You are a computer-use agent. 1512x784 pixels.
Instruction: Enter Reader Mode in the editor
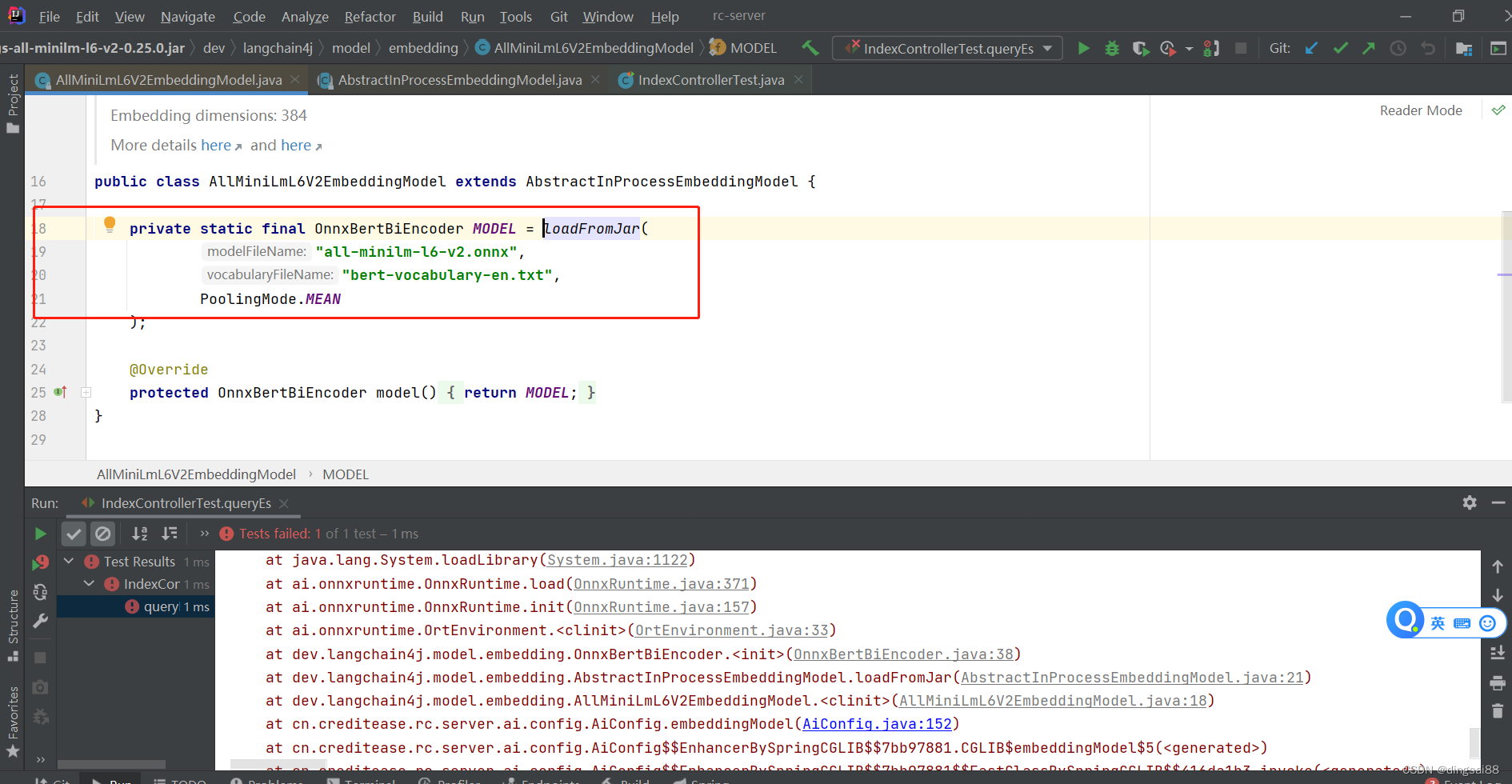(x=1421, y=110)
